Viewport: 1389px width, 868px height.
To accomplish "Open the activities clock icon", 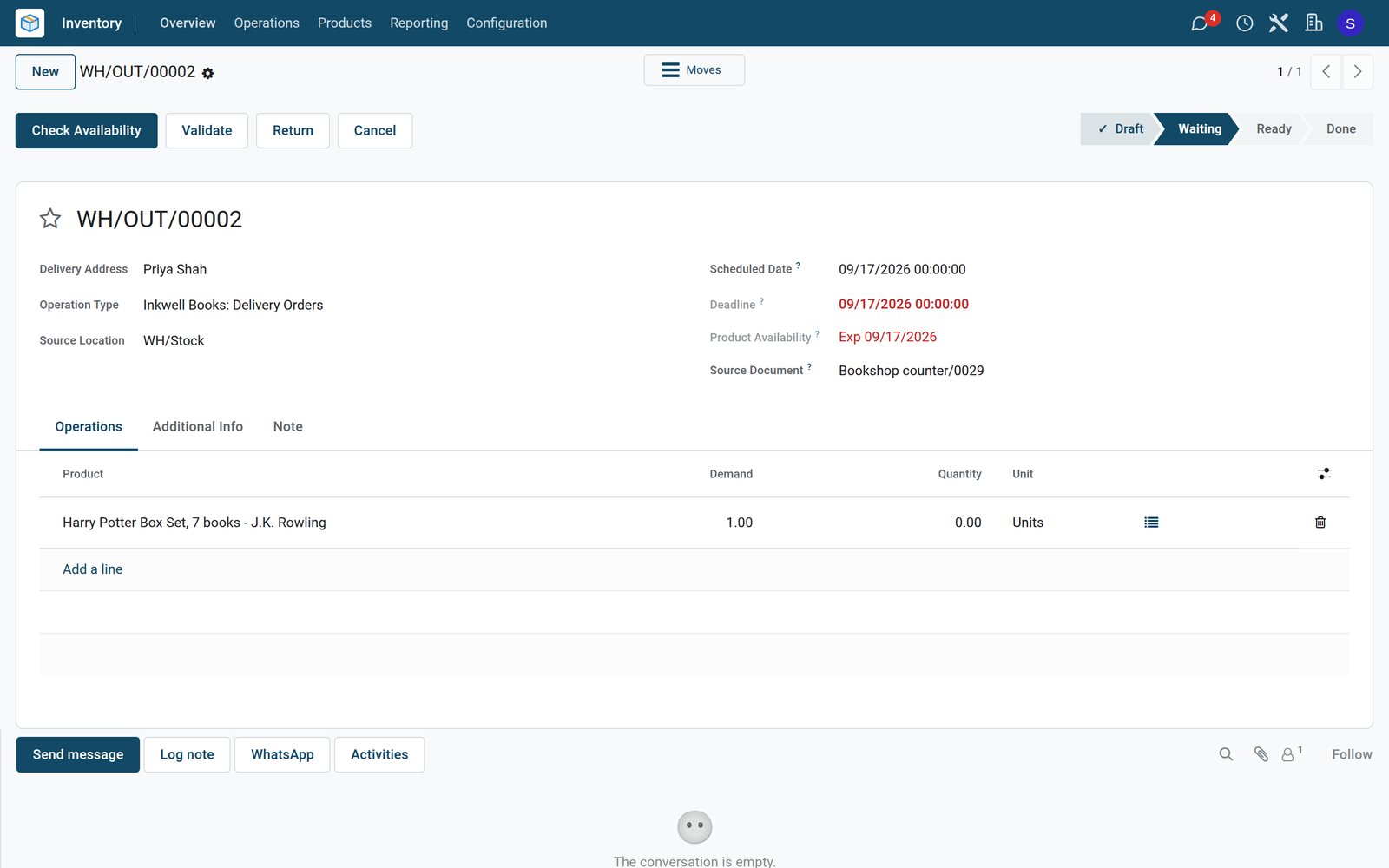I will 1244,23.
